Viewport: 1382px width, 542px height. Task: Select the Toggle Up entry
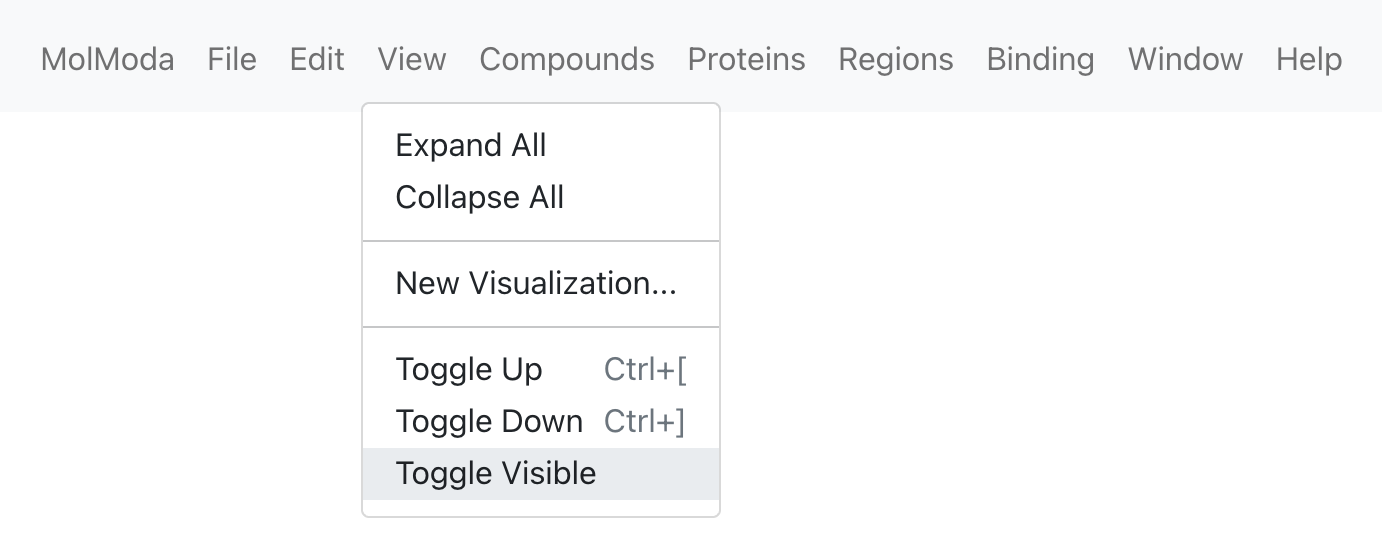(x=541, y=370)
